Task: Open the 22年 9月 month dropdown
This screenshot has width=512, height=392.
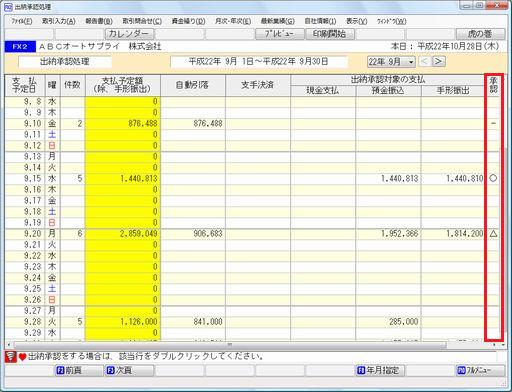Action: (391, 62)
